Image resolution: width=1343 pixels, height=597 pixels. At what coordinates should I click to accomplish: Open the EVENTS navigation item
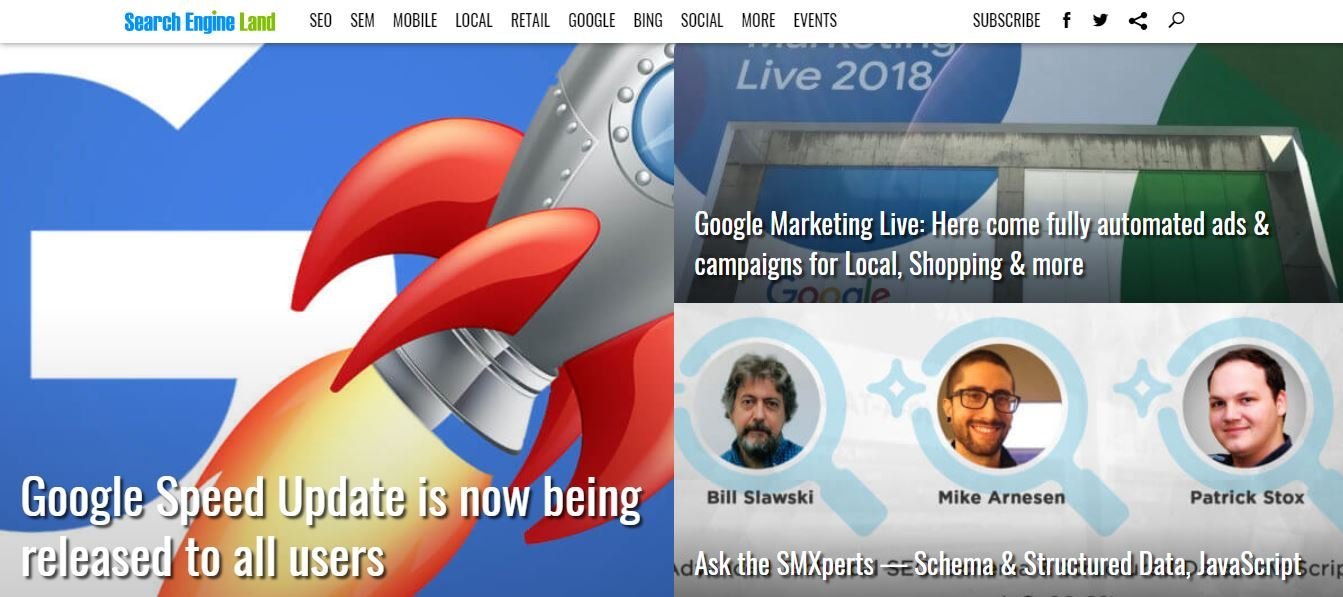pos(815,21)
